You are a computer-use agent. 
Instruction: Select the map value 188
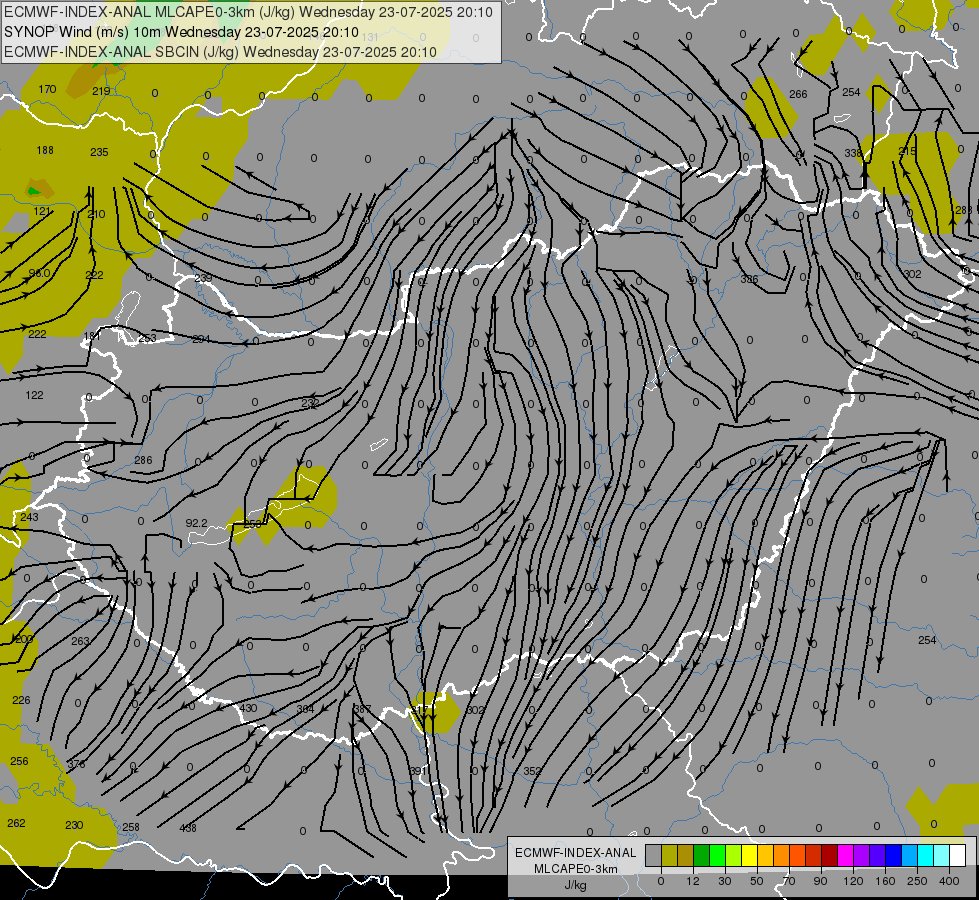45,150
